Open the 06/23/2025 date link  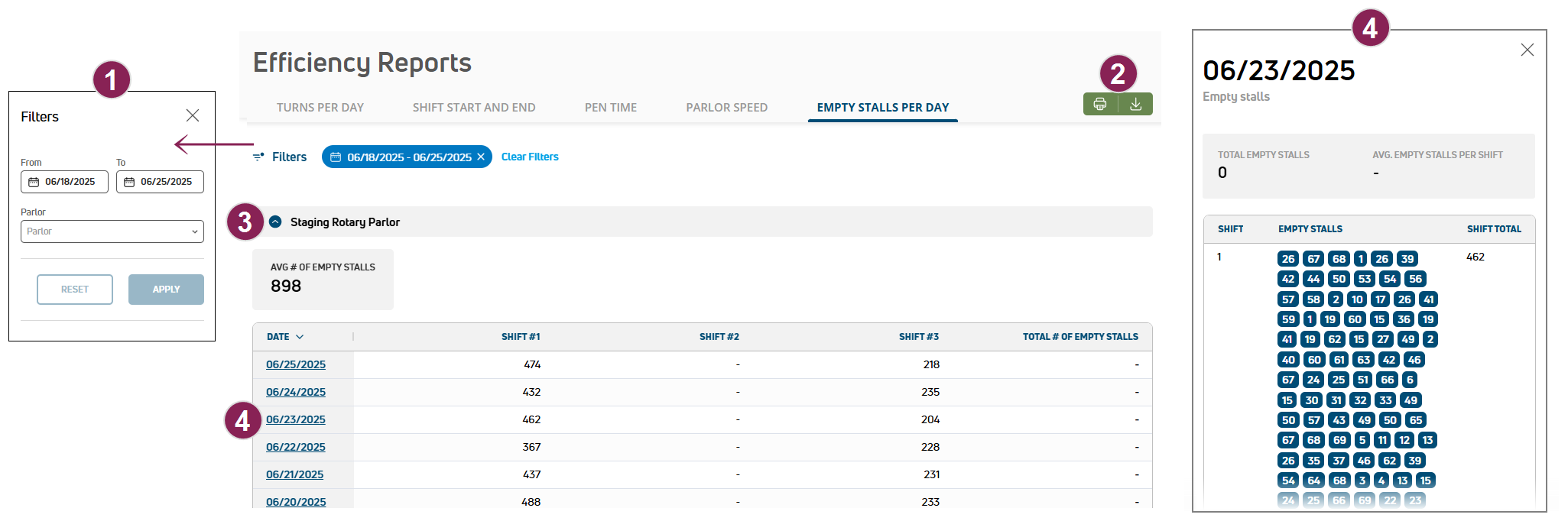pos(296,419)
